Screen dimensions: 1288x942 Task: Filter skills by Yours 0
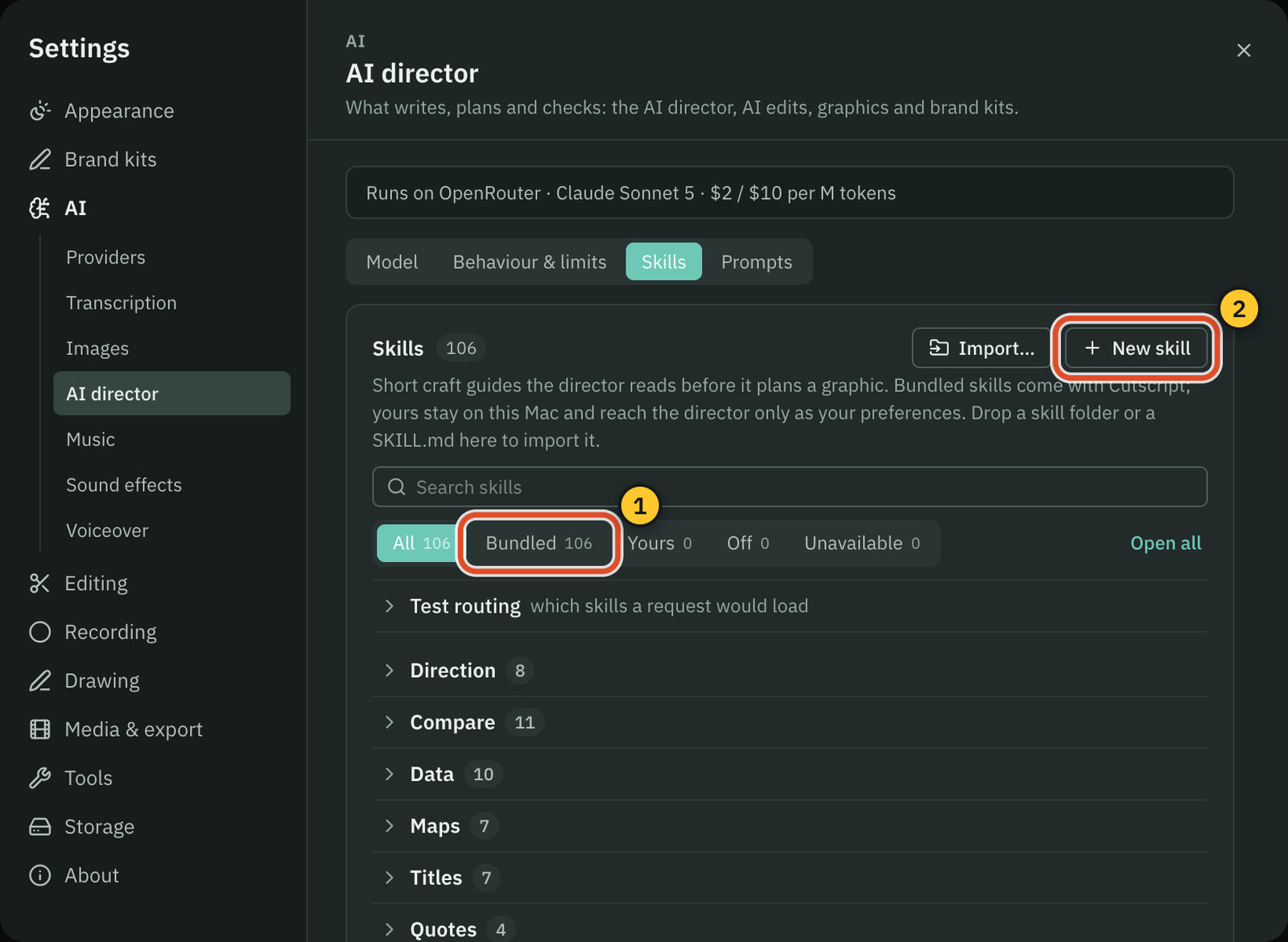pyautogui.click(x=659, y=543)
